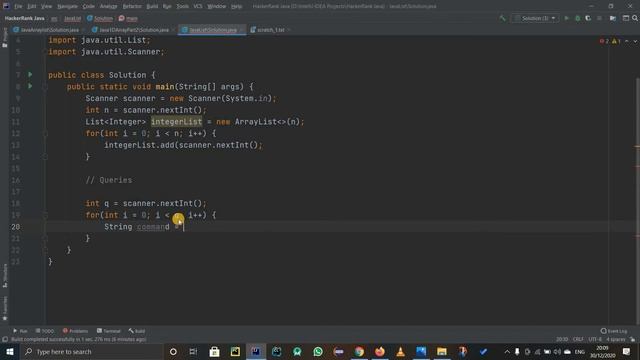This screenshot has height=360, width=640.
Task: Open the Structure tool window sidebar tab
Action: (x=5, y=276)
